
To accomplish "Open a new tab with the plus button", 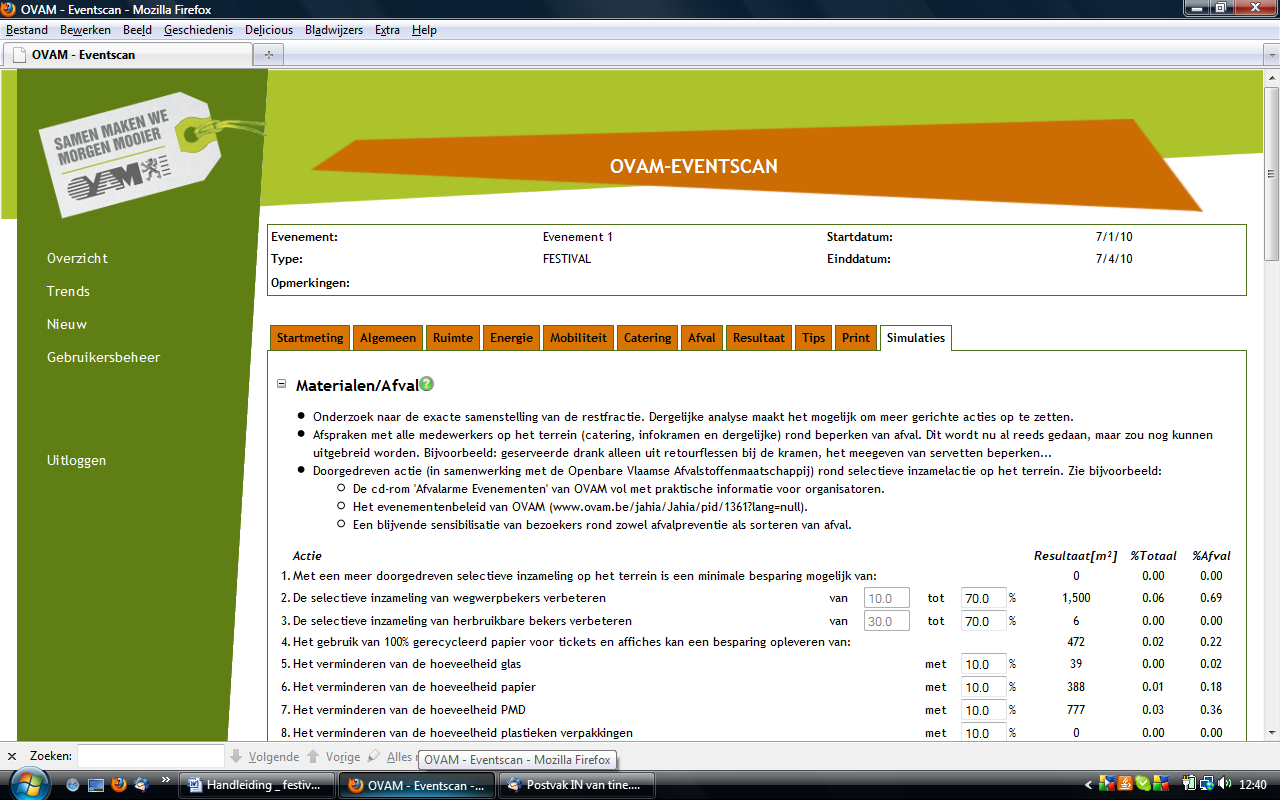I will coord(268,55).
